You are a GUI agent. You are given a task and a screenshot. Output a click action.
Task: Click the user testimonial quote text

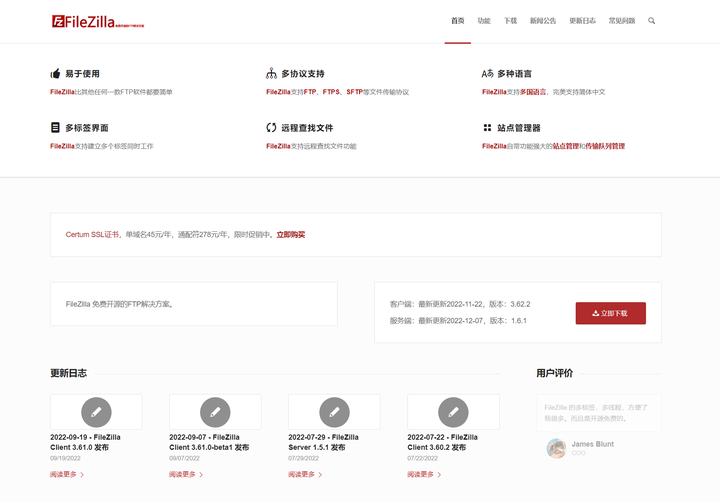point(596,413)
